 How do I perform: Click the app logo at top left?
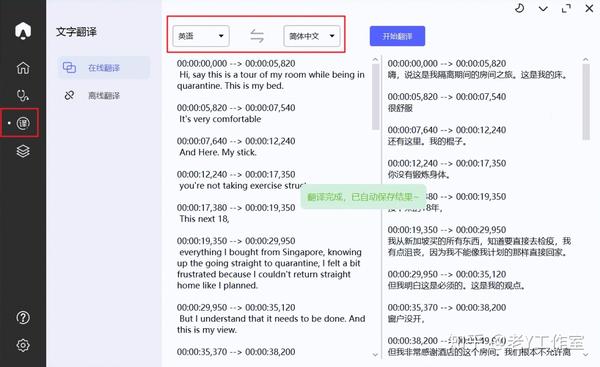[23, 31]
